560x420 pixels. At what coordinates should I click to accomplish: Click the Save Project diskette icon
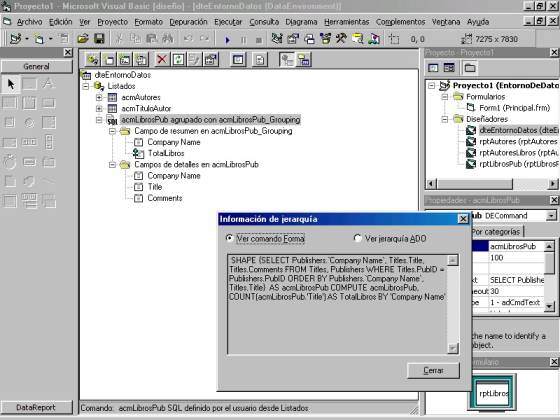pos(99,39)
